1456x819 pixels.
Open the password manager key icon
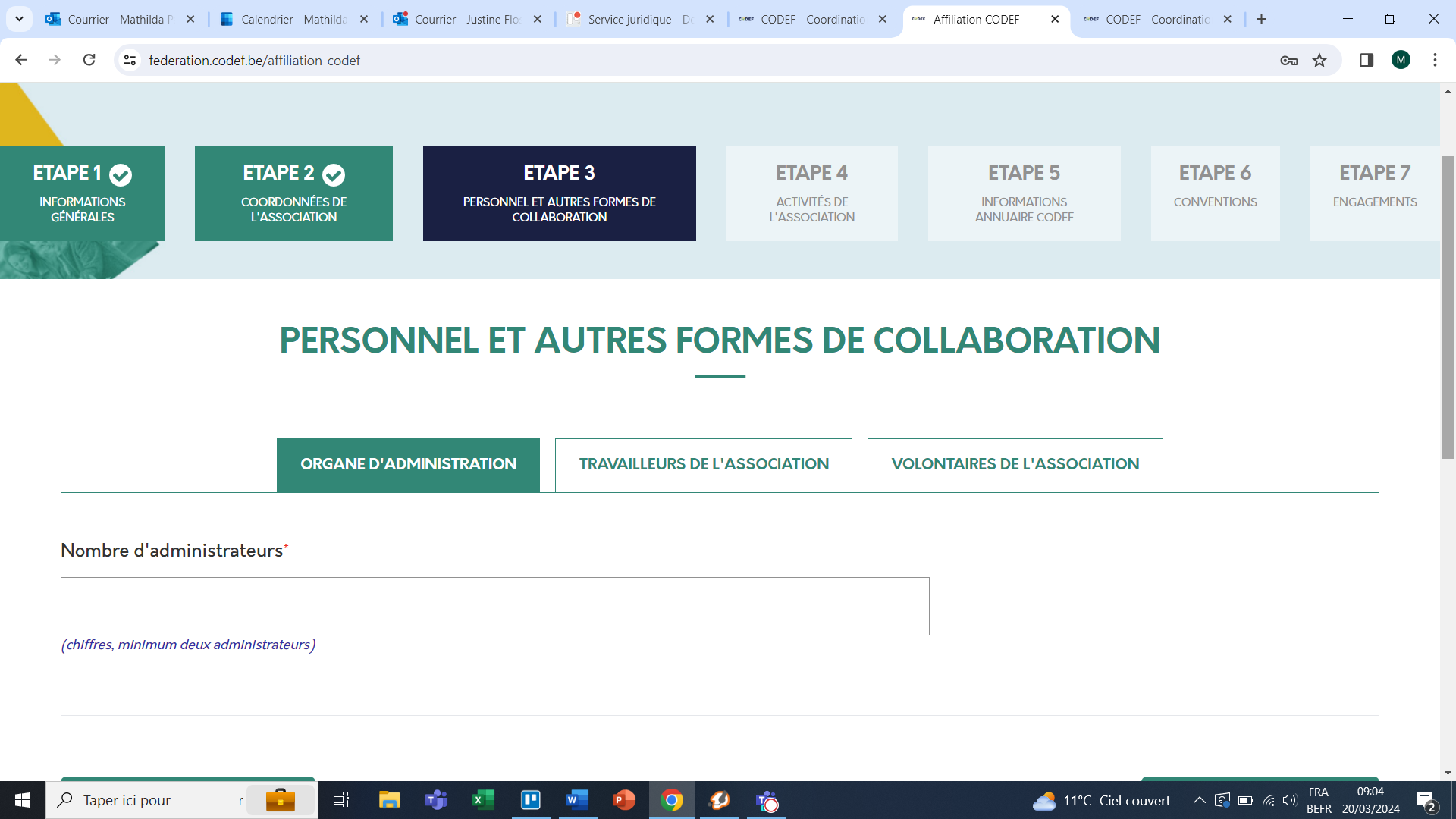tap(1288, 60)
